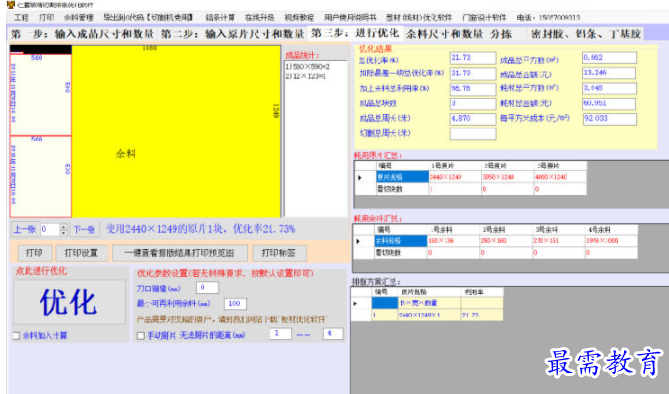Decrement the sheet number spinner down arrow
The width and height of the screenshot is (669, 394).
pyautogui.click(x=64, y=233)
